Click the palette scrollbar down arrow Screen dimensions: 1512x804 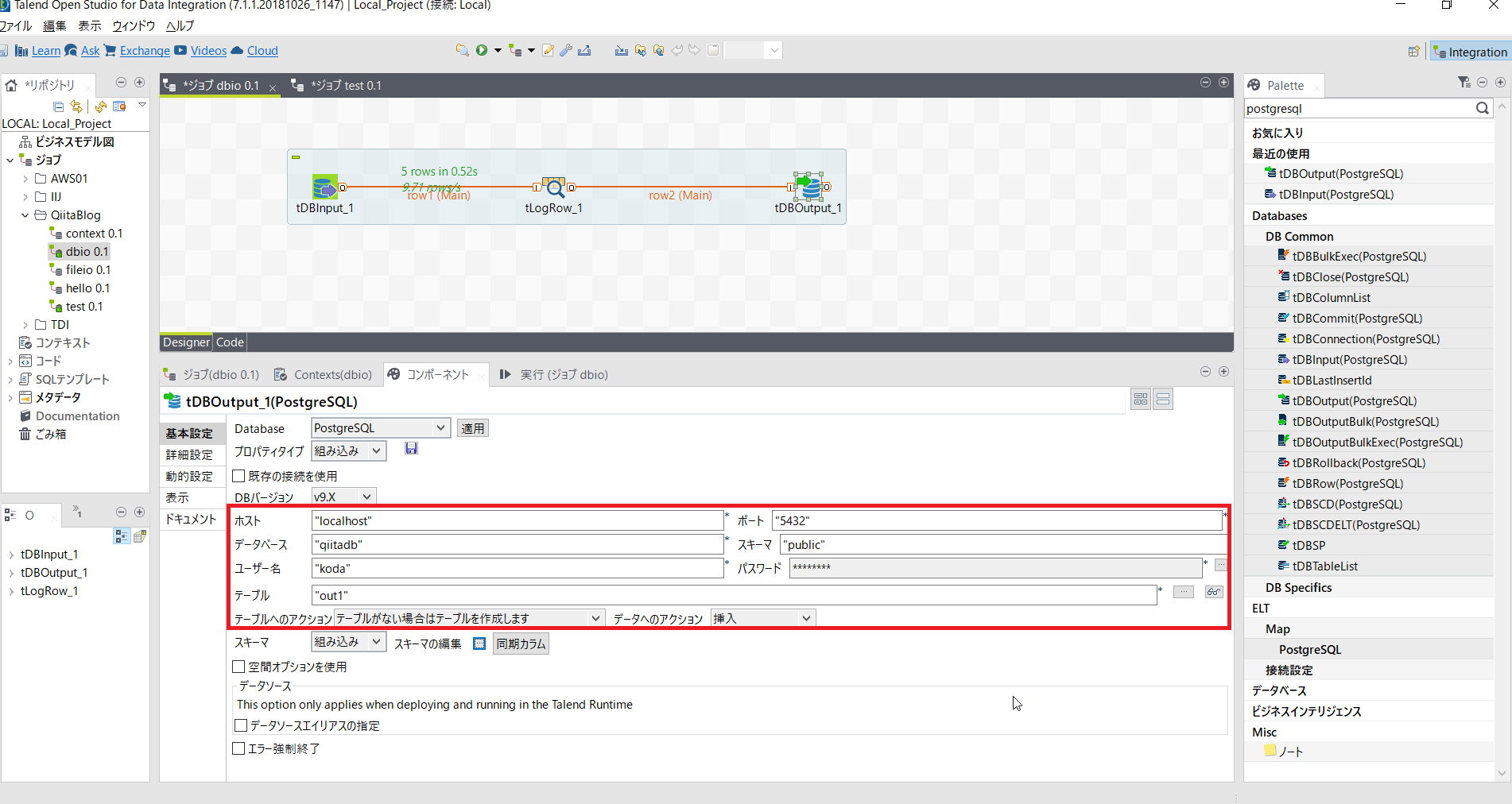click(x=1502, y=772)
